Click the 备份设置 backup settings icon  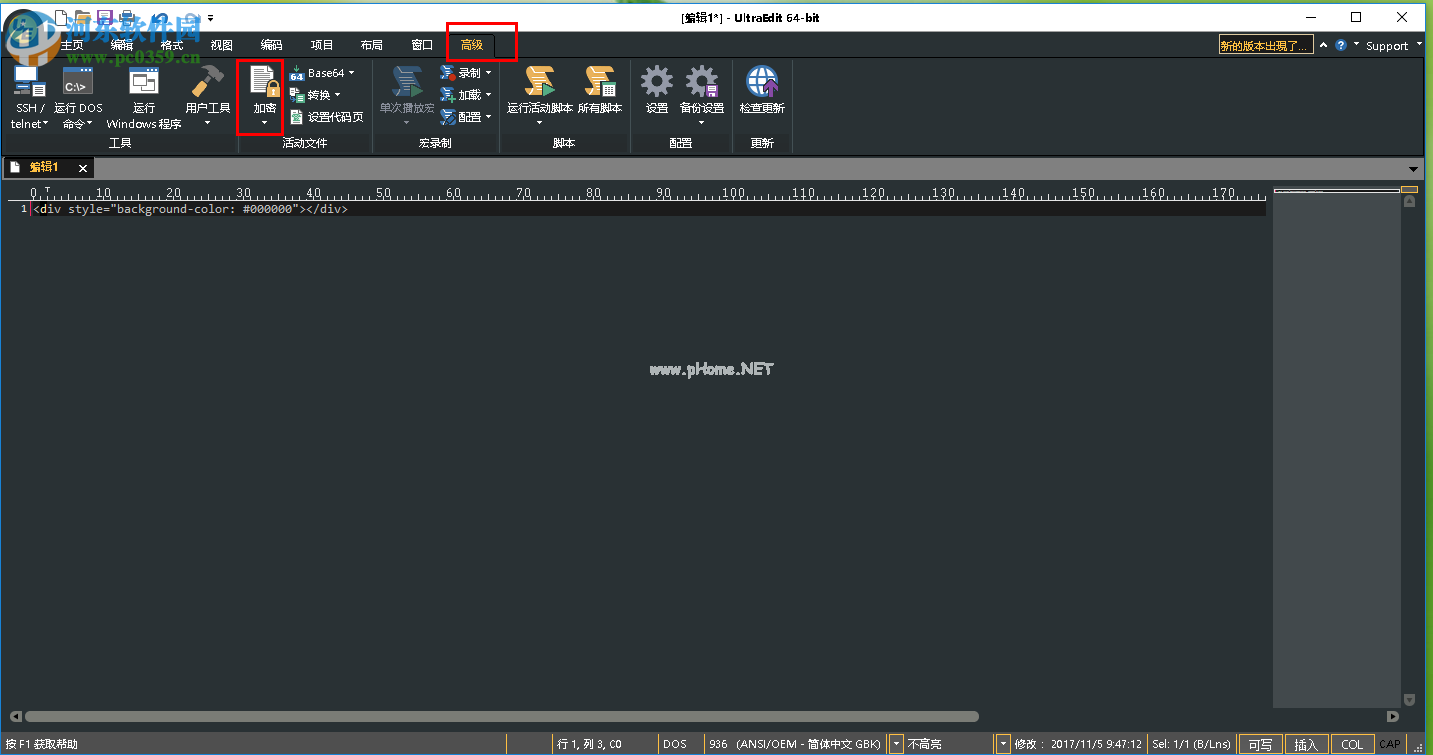(702, 83)
